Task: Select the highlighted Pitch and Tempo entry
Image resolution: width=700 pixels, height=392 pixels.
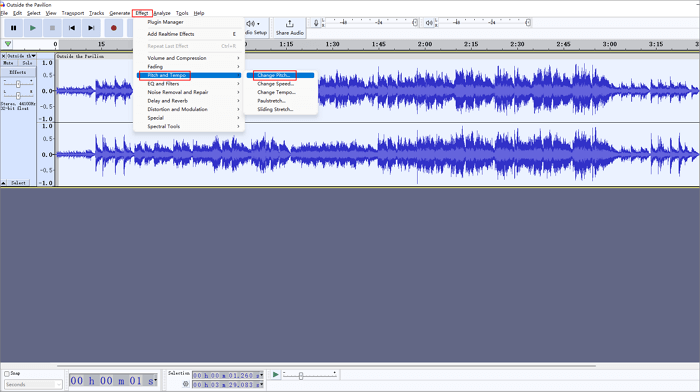Action: (x=189, y=75)
